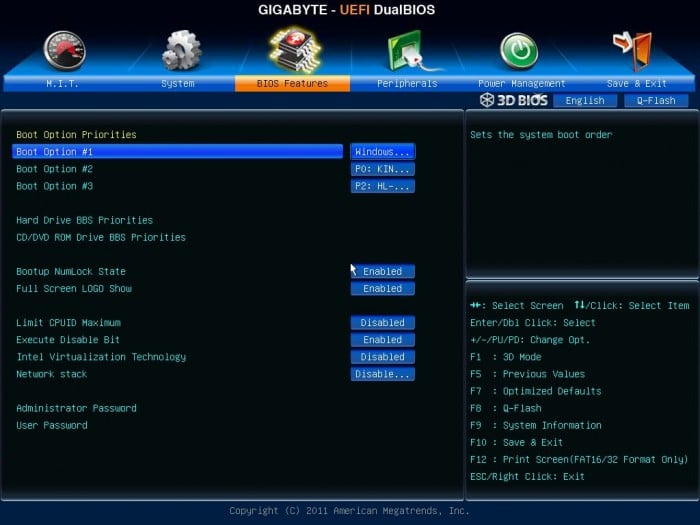Launch the Q-Flash utility button

[x=656, y=100]
